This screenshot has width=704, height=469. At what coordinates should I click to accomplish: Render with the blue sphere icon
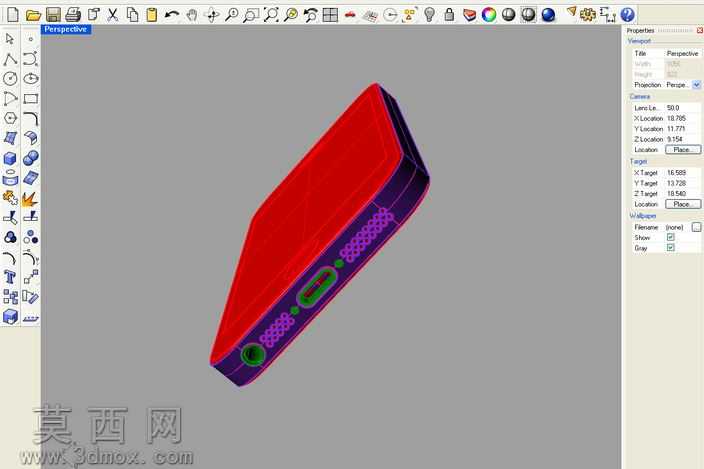pos(548,15)
